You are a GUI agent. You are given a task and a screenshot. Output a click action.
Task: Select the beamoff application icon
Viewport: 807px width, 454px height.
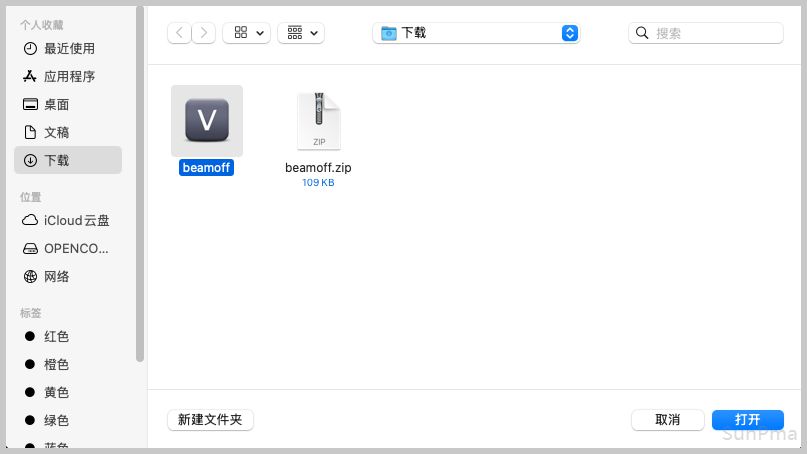pyautogui.click(x=207, y=122)
